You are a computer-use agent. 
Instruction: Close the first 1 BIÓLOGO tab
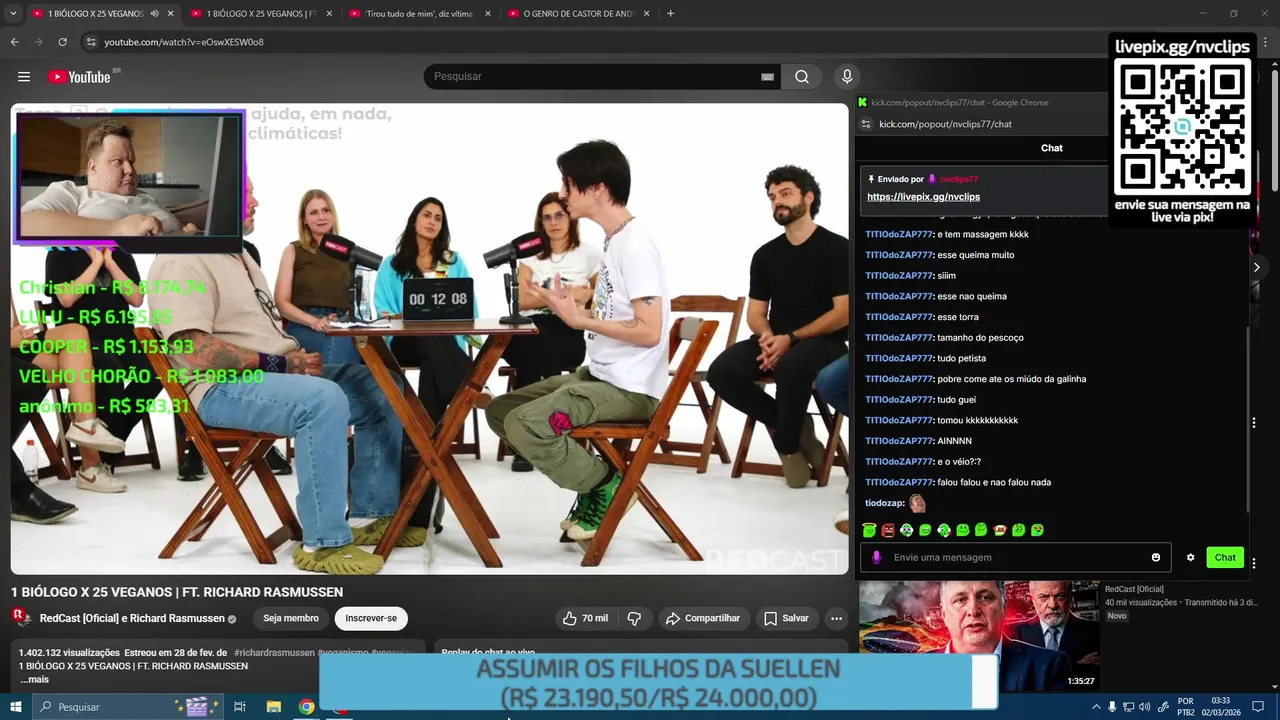click(170, 14)
